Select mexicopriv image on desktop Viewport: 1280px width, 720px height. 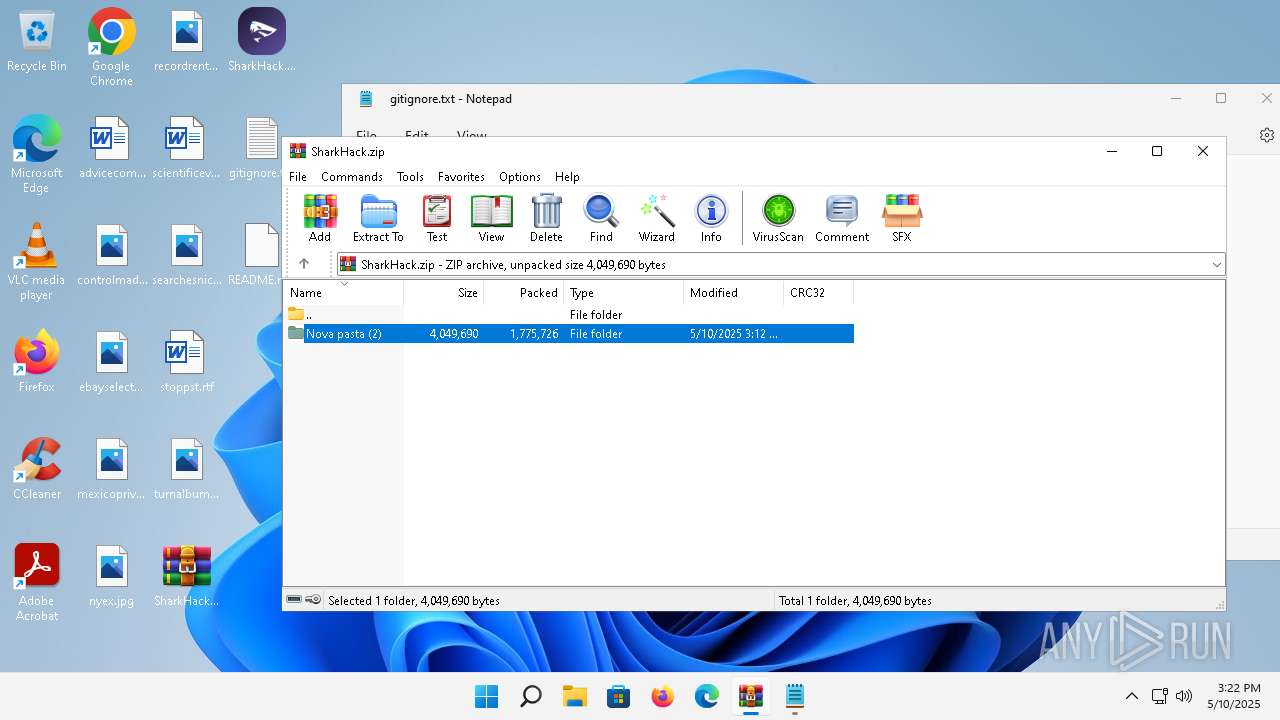pos(111,468)
